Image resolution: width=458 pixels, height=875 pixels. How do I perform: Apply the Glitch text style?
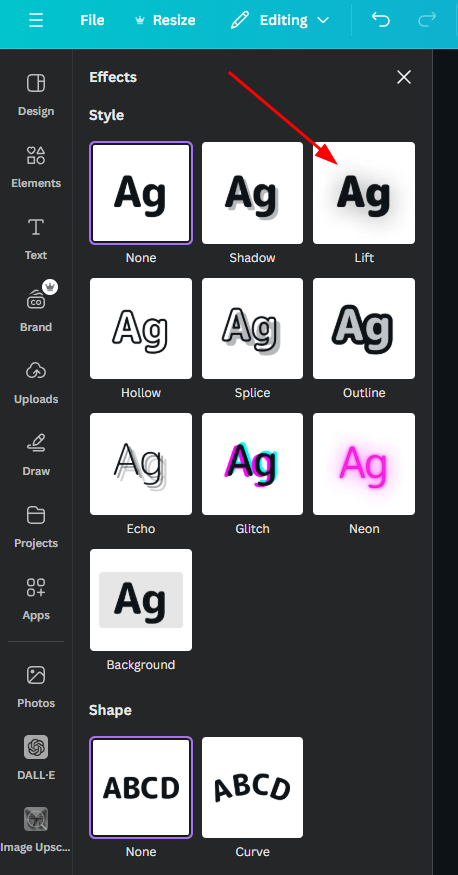point(252,464)
